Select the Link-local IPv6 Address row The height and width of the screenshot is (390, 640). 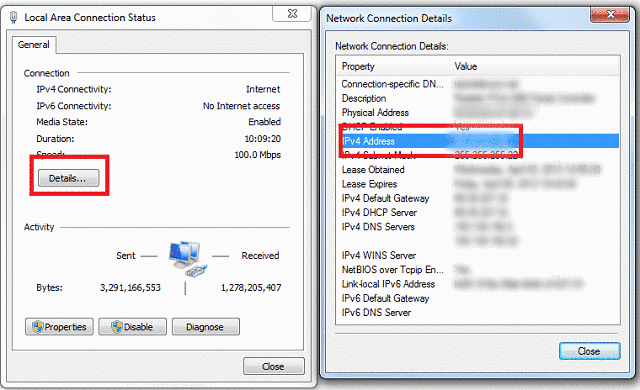pyautogui.click(x=478, y=284)
